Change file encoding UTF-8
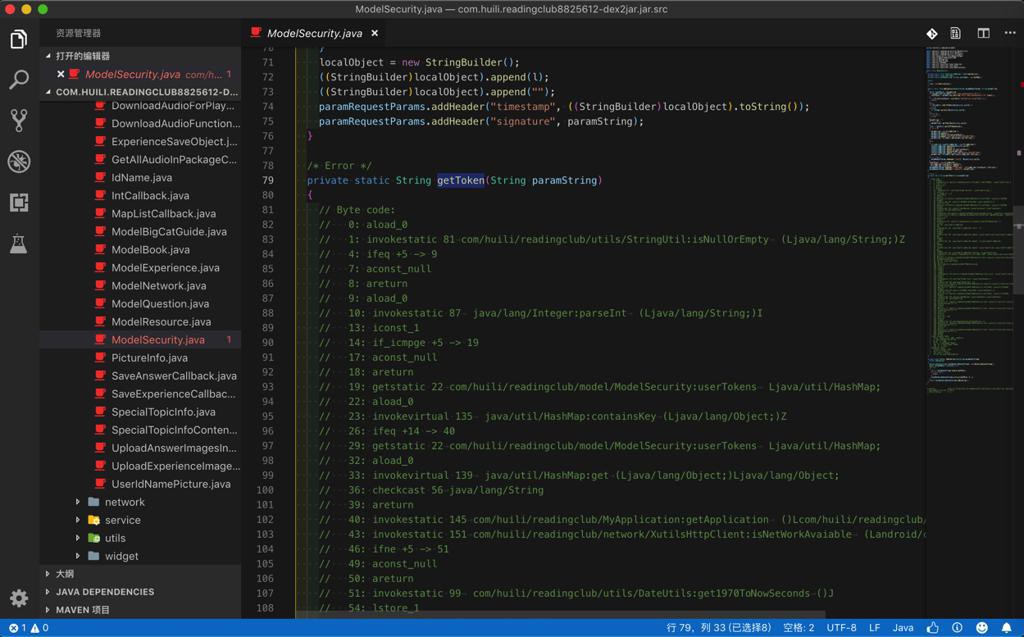 841,628
